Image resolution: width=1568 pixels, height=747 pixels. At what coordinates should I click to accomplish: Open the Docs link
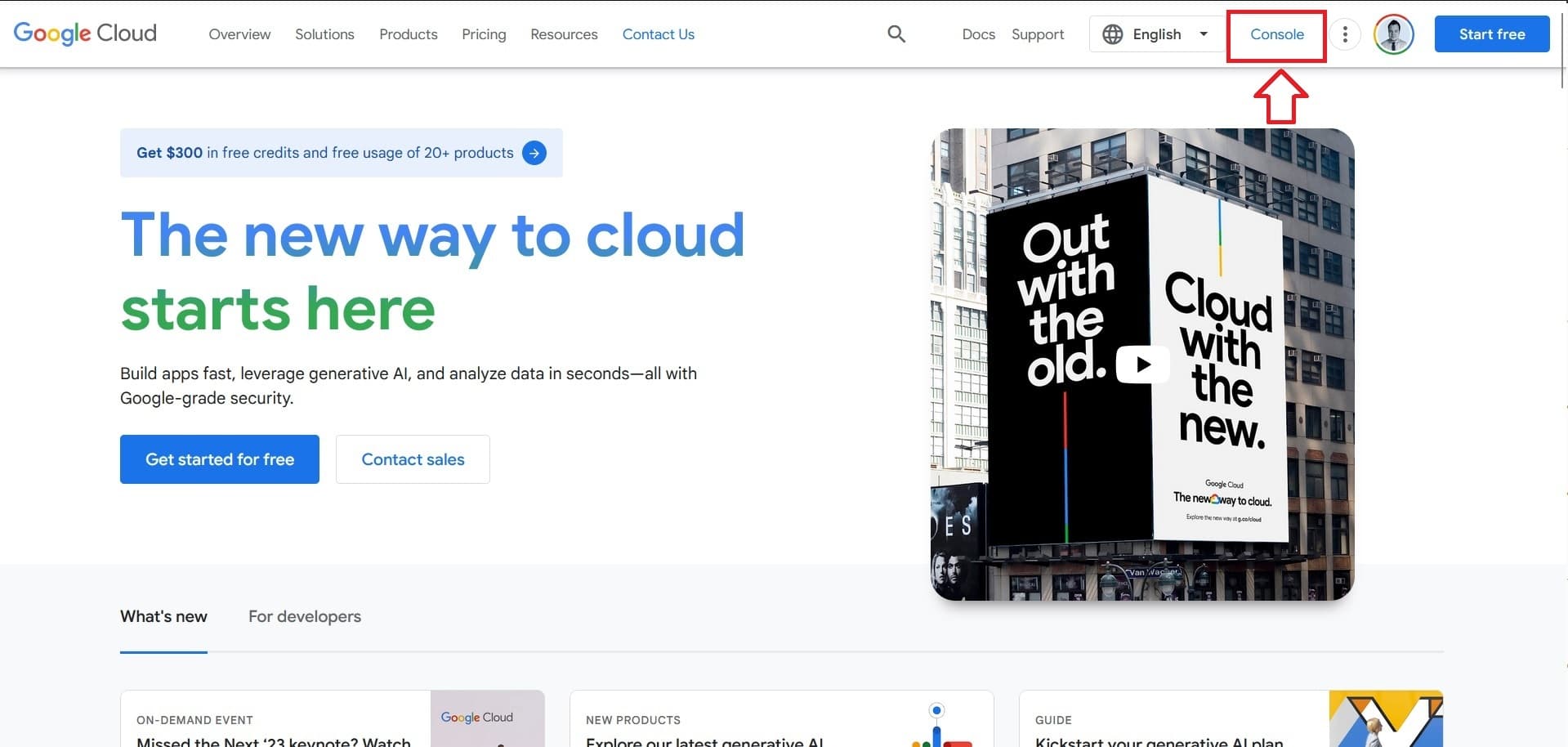(x=978, y=34)
